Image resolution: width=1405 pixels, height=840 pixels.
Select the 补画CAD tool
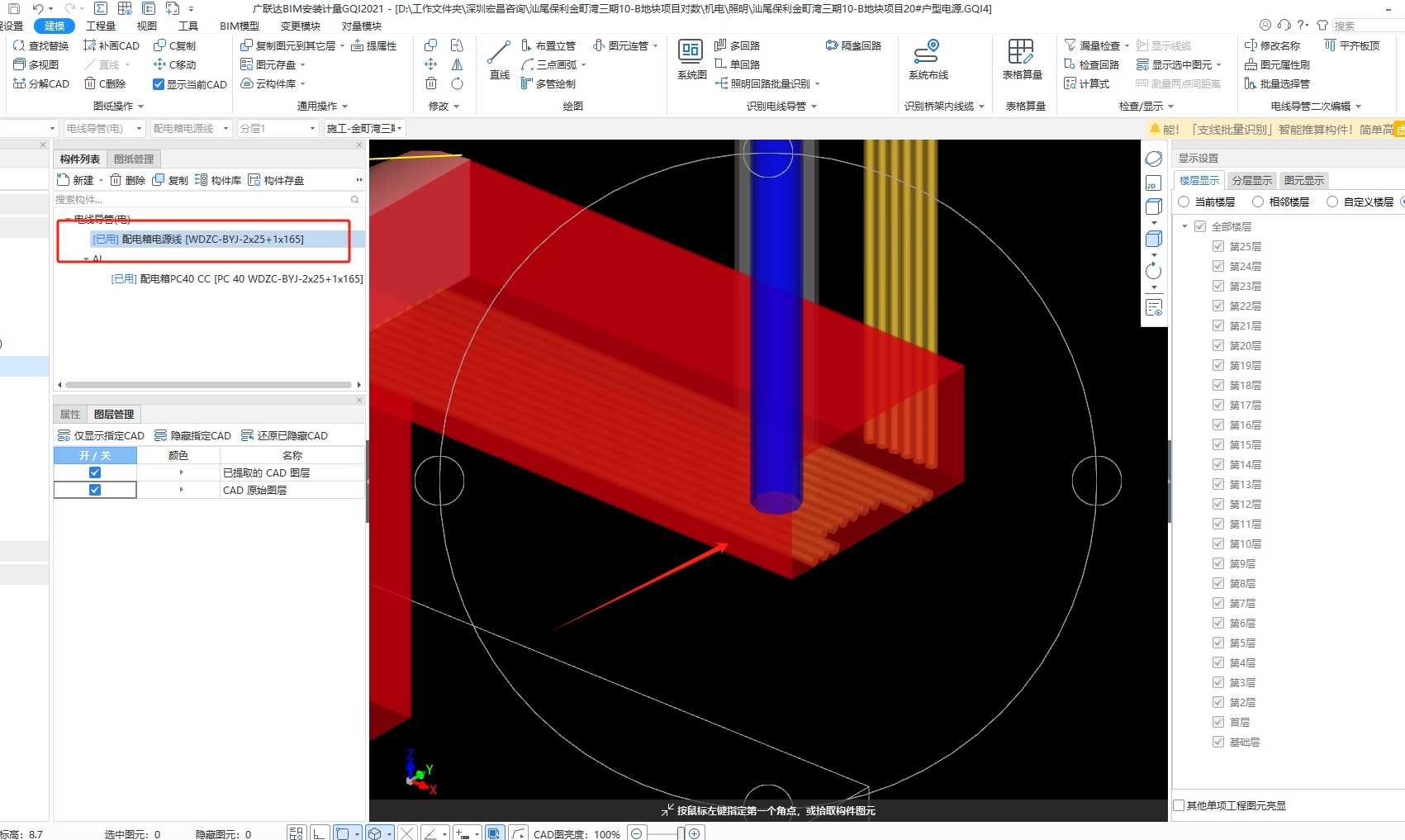click(x=112, y=45)
